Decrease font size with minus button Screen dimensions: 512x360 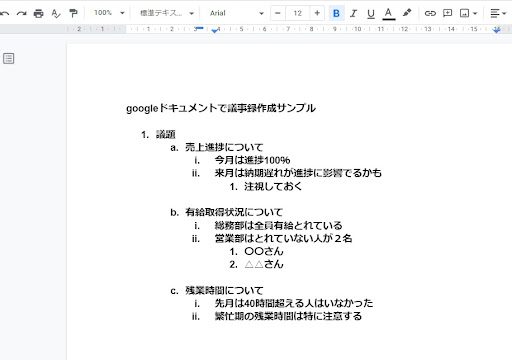tap(278, 13)
